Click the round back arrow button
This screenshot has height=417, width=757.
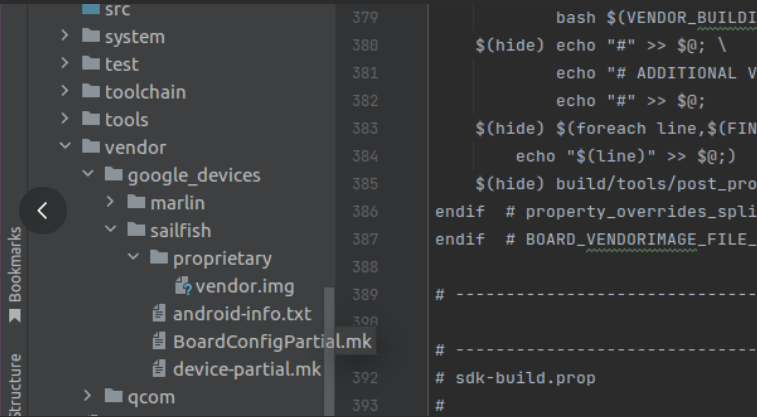point(43,210)
